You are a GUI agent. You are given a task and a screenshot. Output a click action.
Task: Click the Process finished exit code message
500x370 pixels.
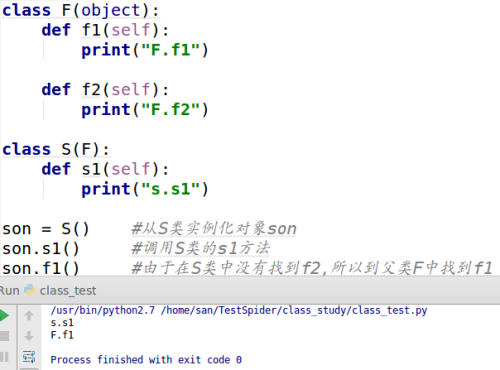[146, 360]
